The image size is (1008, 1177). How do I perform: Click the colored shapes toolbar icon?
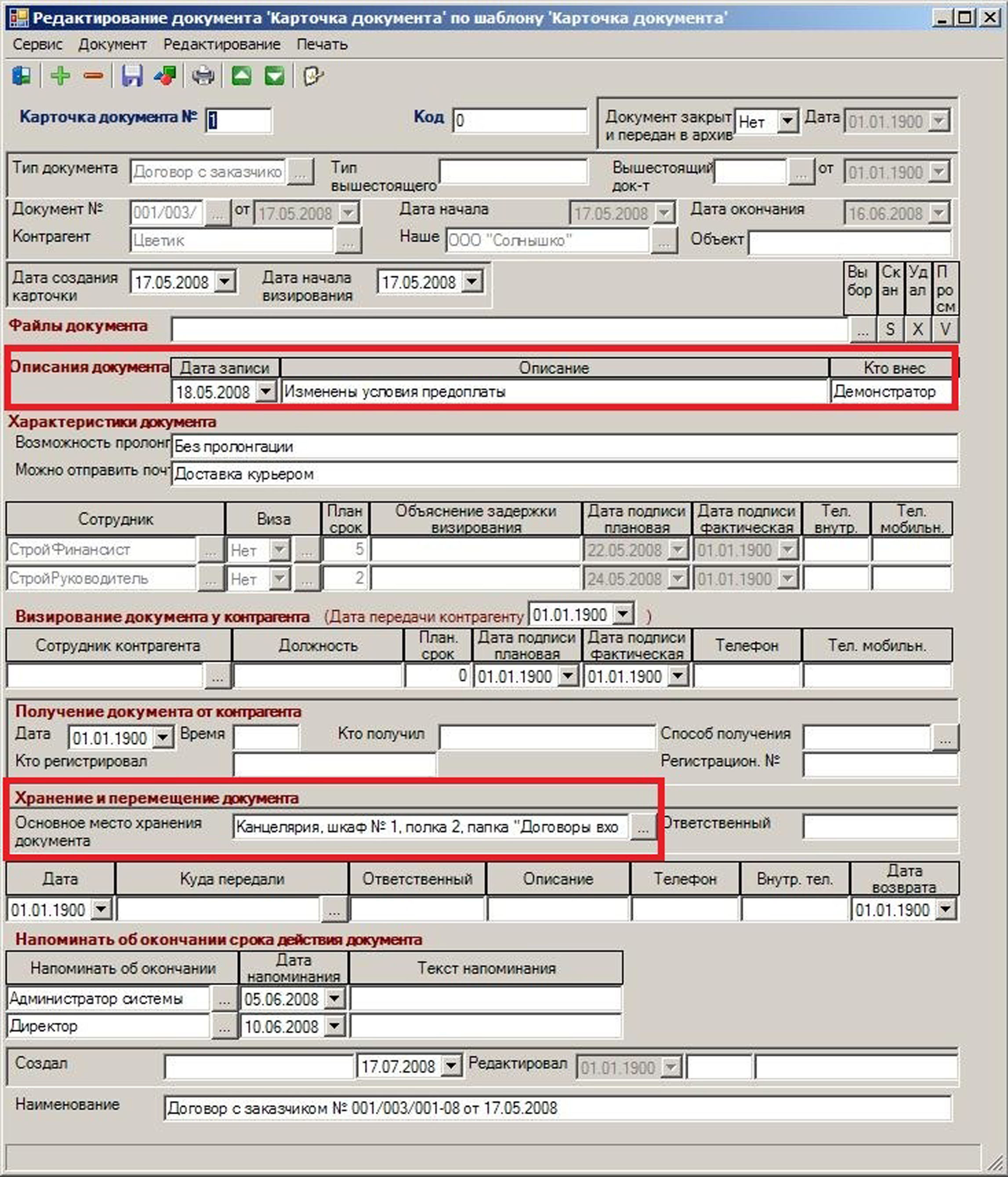pyautogui.click(x=165, y=76)
